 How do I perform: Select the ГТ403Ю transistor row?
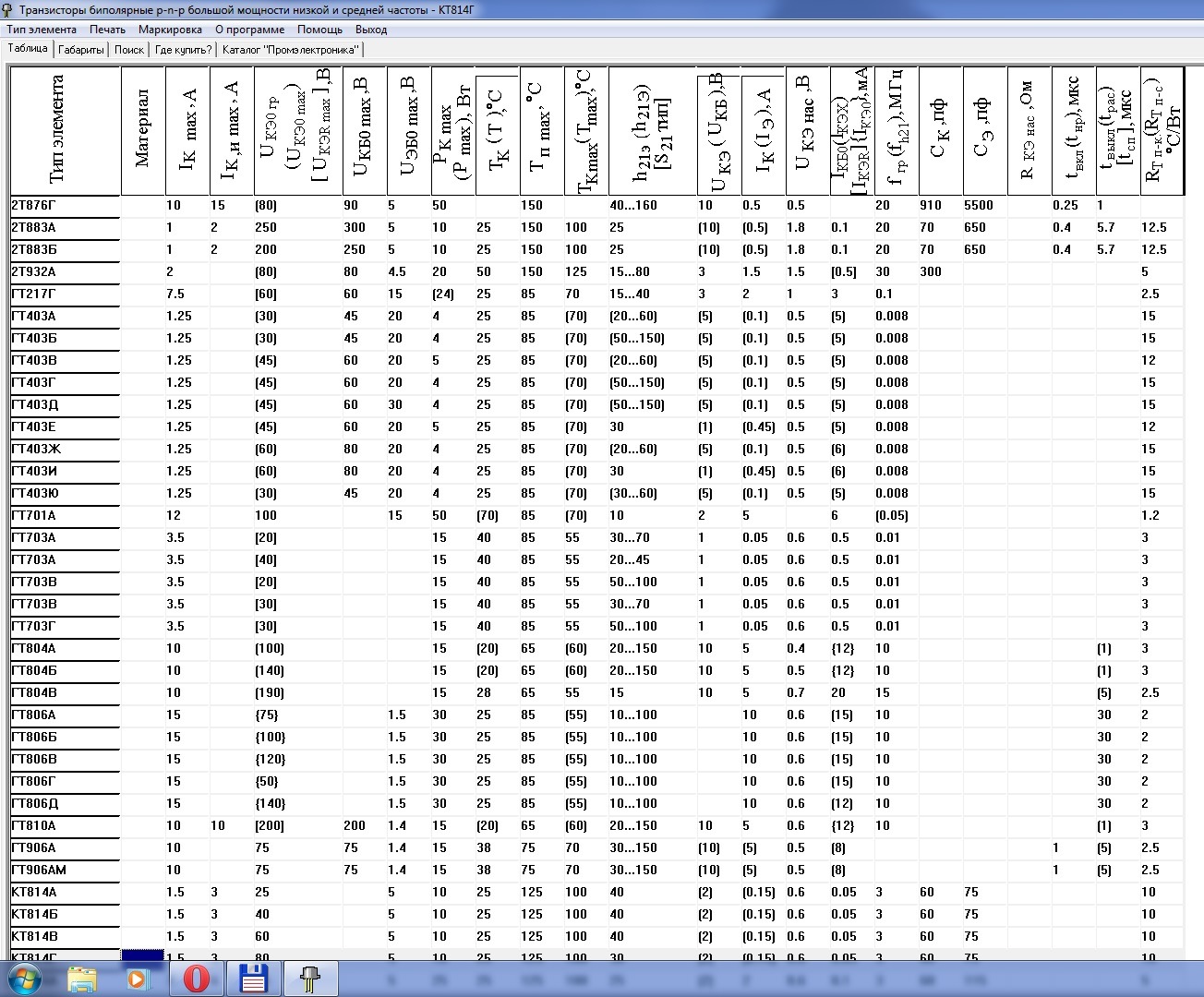pyautogui.click(x=66, y=494)
